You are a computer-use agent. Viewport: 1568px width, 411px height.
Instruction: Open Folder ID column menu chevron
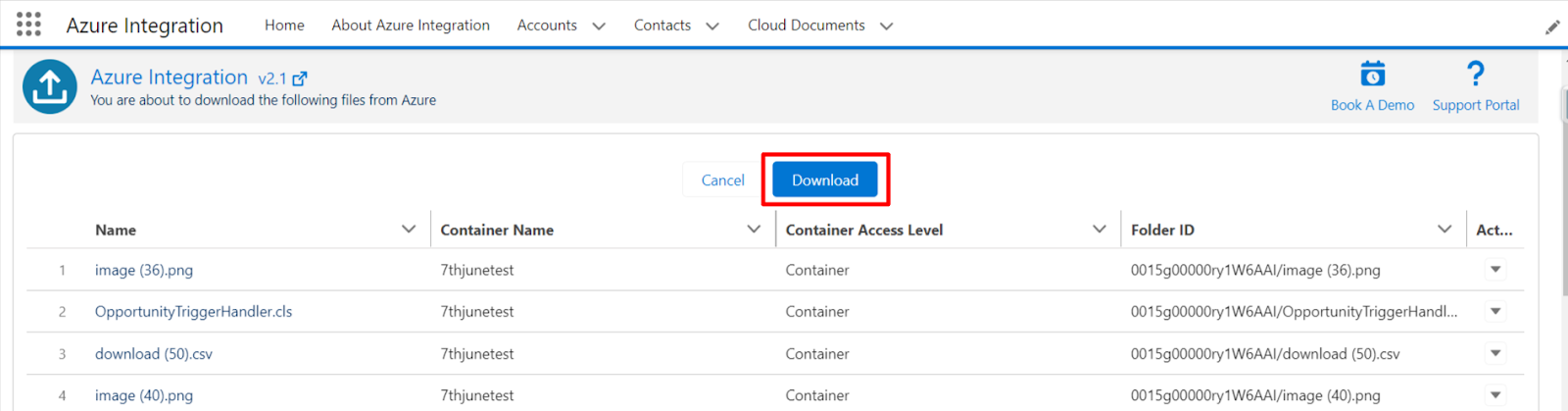click(x=1445, y=229)
